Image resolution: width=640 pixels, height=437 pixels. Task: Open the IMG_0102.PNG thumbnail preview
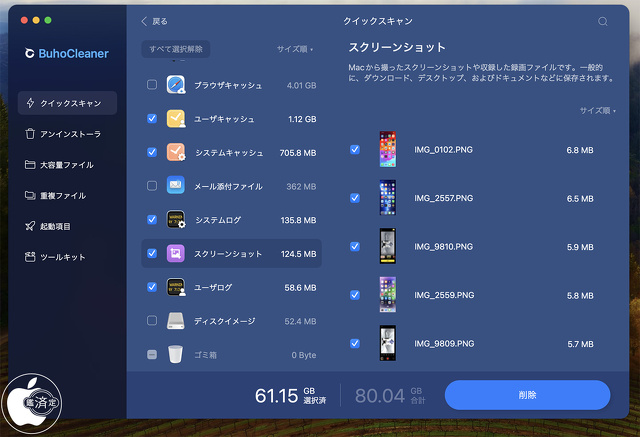pyautogui.click(x=387, y=149)
